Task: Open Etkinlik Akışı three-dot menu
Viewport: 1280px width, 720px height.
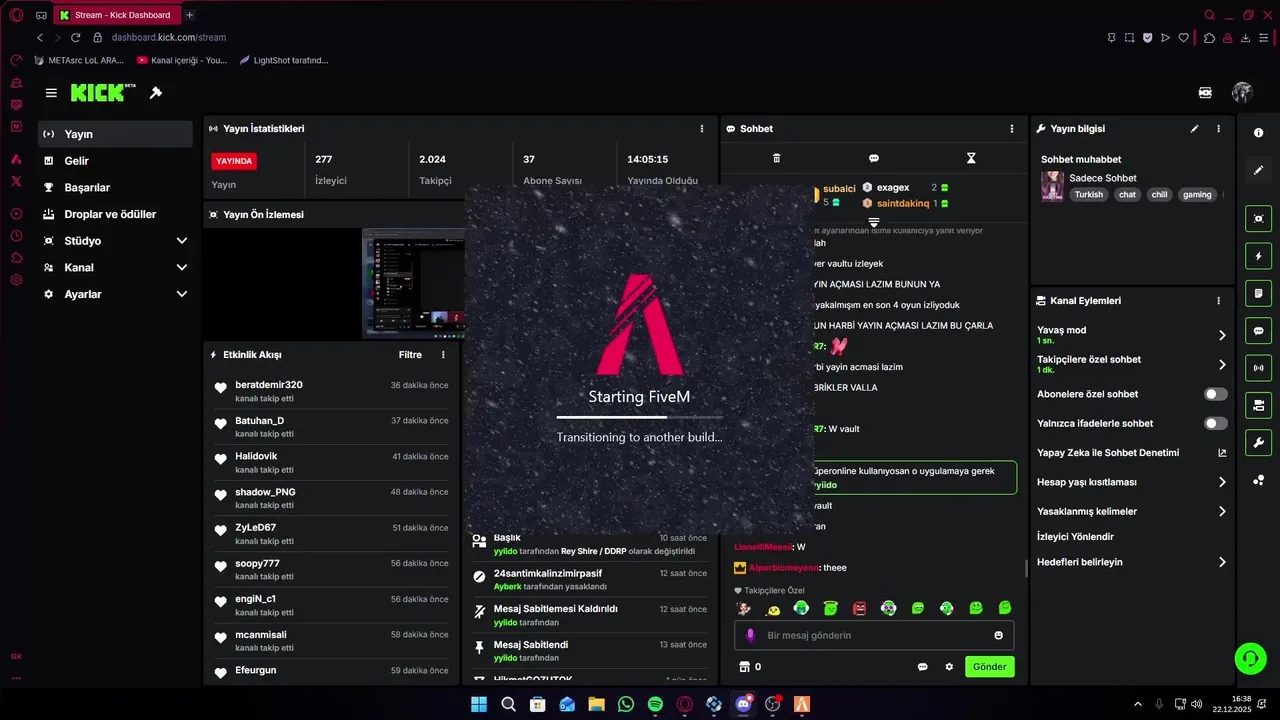Action: pyautogui.click(x=443, y=355)
